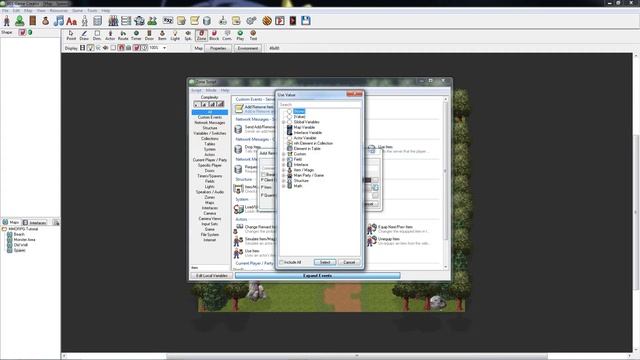Viewport: 640px width, 360px height.
Task: Select the Item tool
Action: click(162, 35)
